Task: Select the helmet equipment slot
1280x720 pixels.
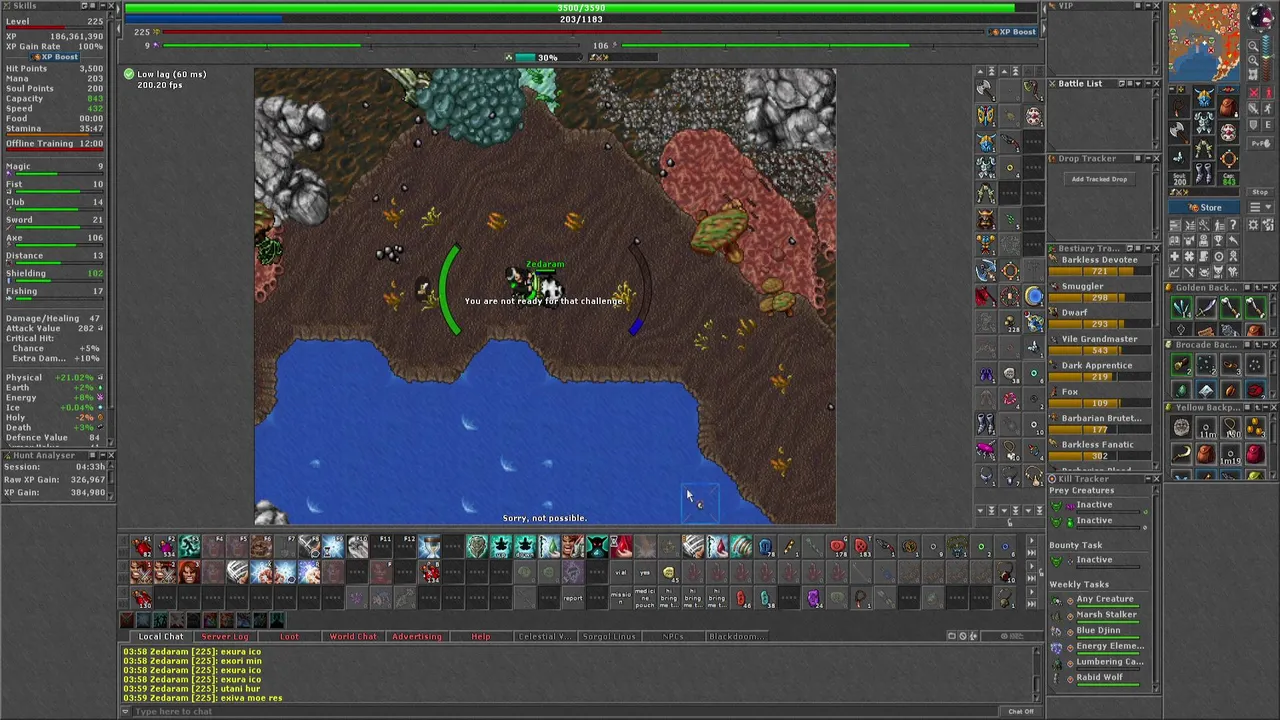Action: point(1204,97)
